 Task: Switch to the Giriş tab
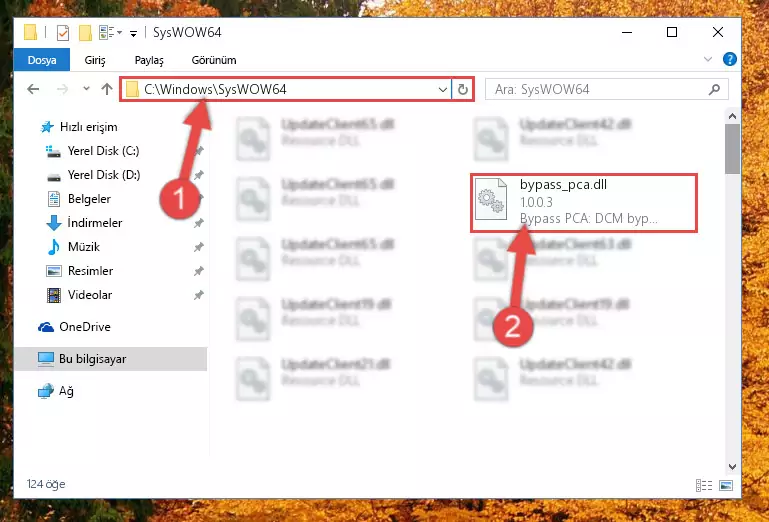pos(95,60)
